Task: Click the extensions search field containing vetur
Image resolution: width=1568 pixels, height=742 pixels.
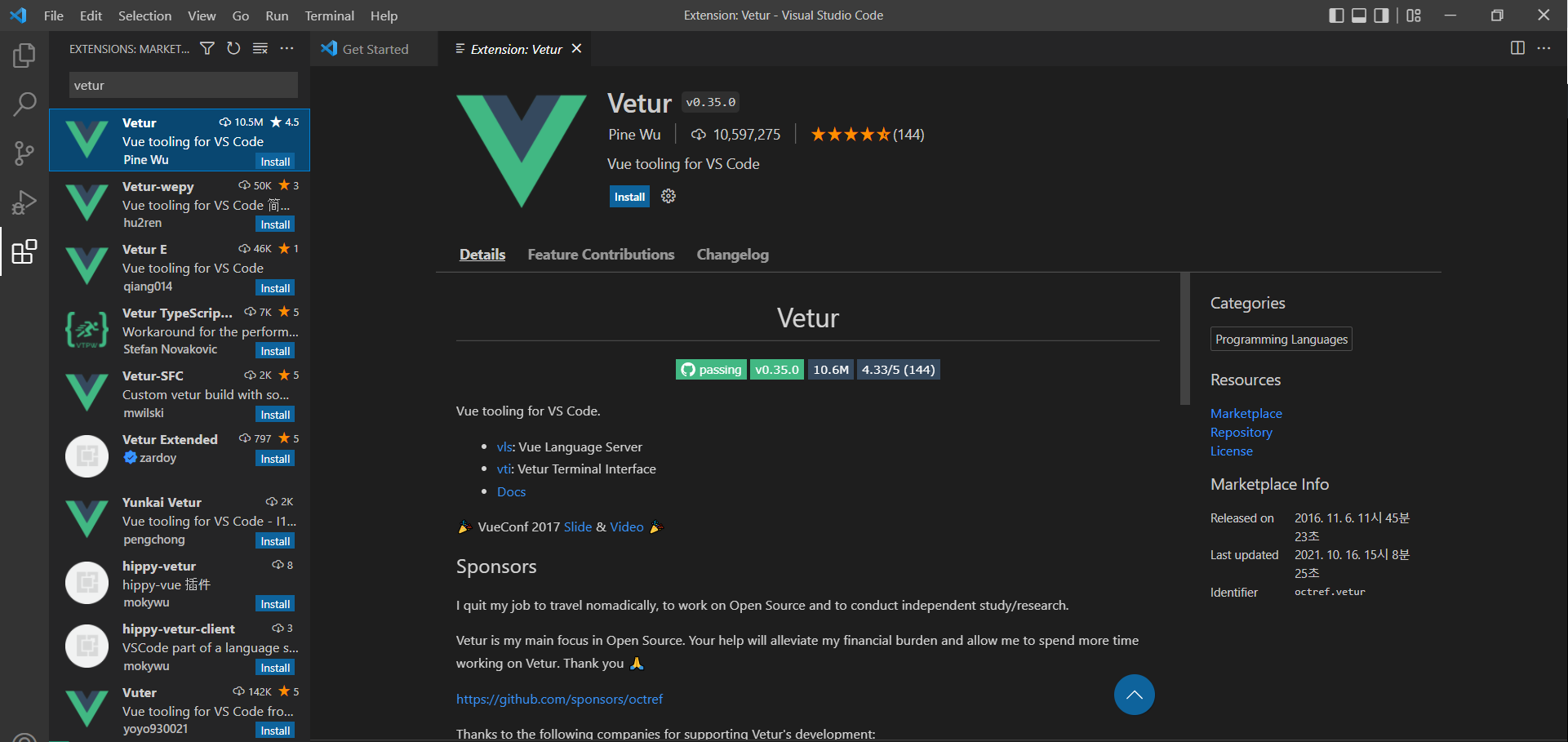Action: coord(183,85)
